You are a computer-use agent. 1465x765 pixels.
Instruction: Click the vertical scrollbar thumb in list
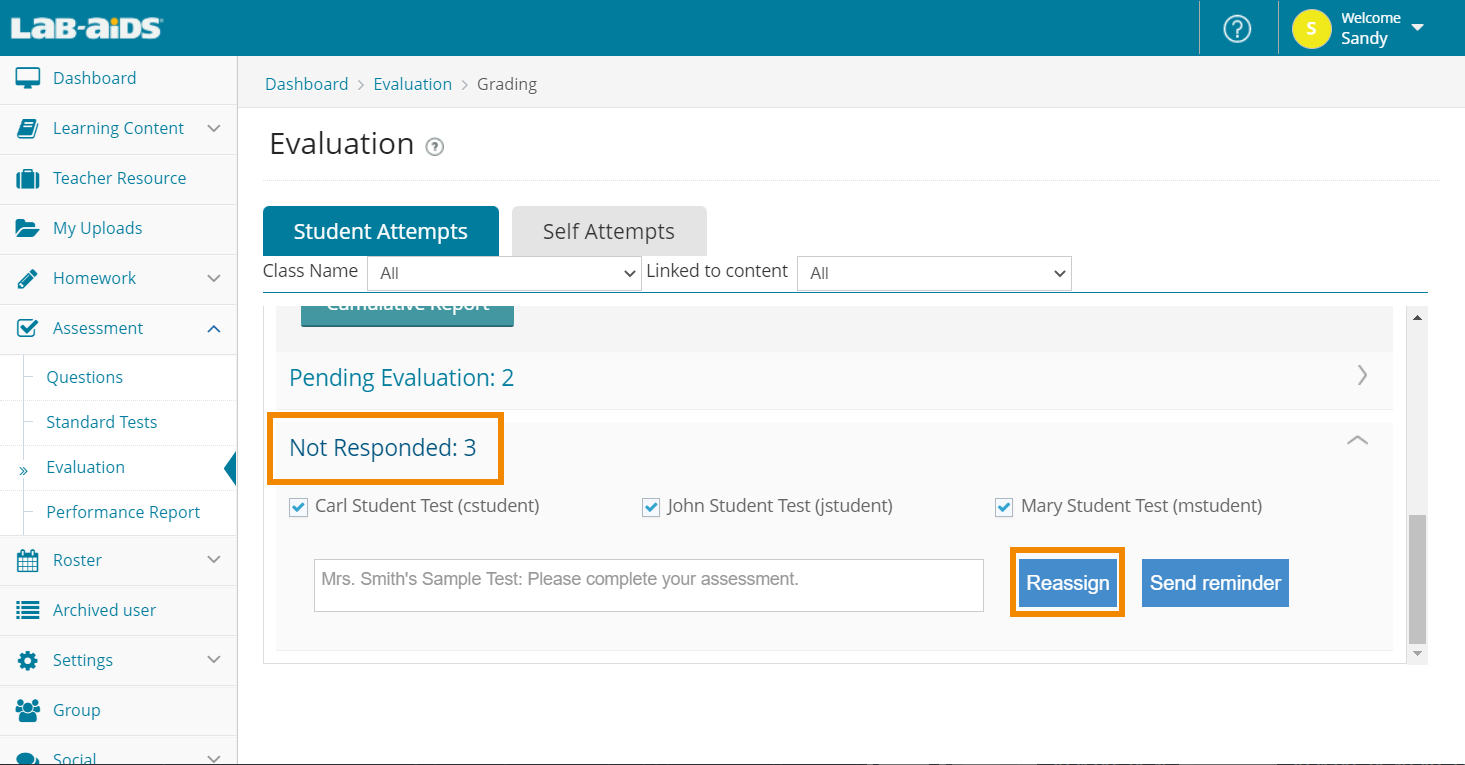tap(1417, 578)
